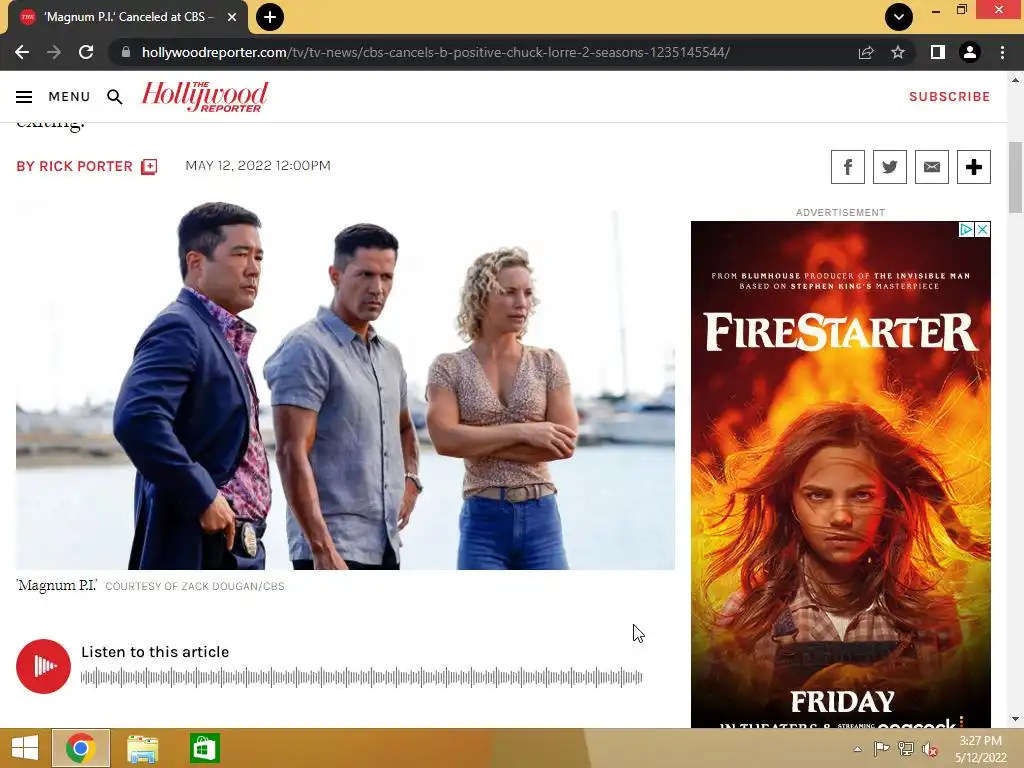This screenshot has width=1024, height=768.
Task: Open Chrome side panel
Action: pos(938,52)
